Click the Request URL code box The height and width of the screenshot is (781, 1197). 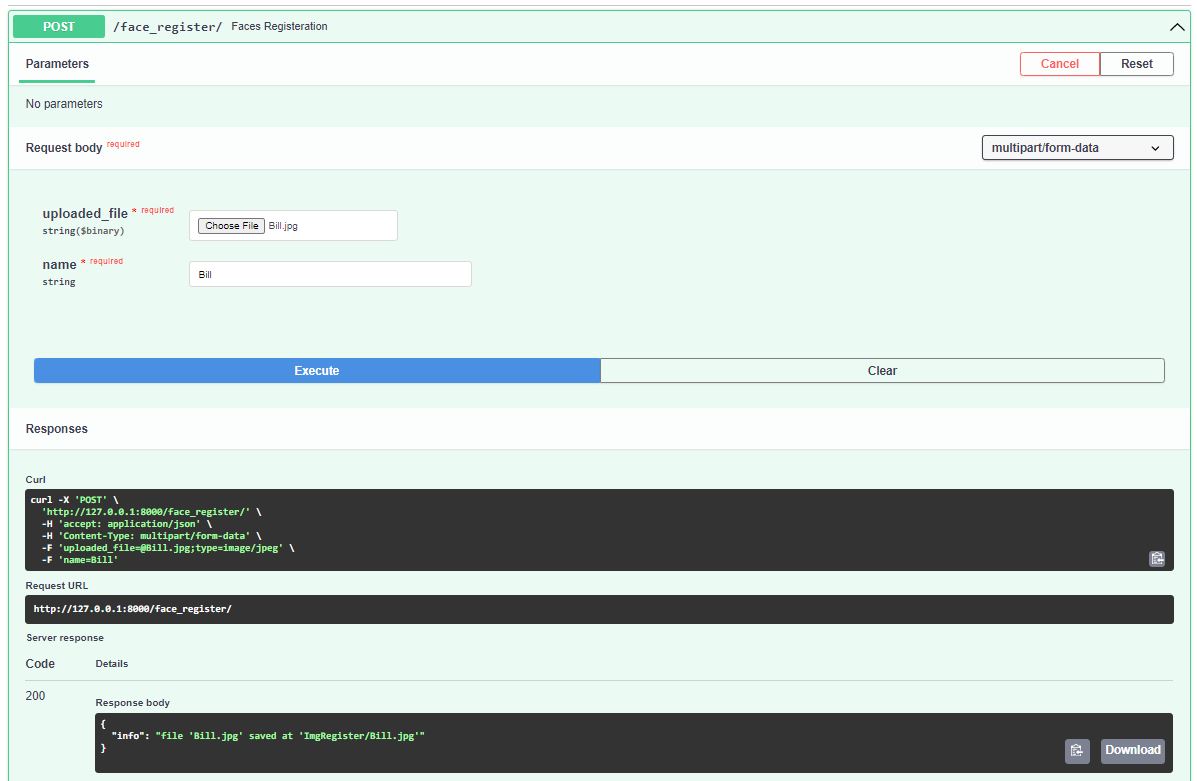[598, 609]
